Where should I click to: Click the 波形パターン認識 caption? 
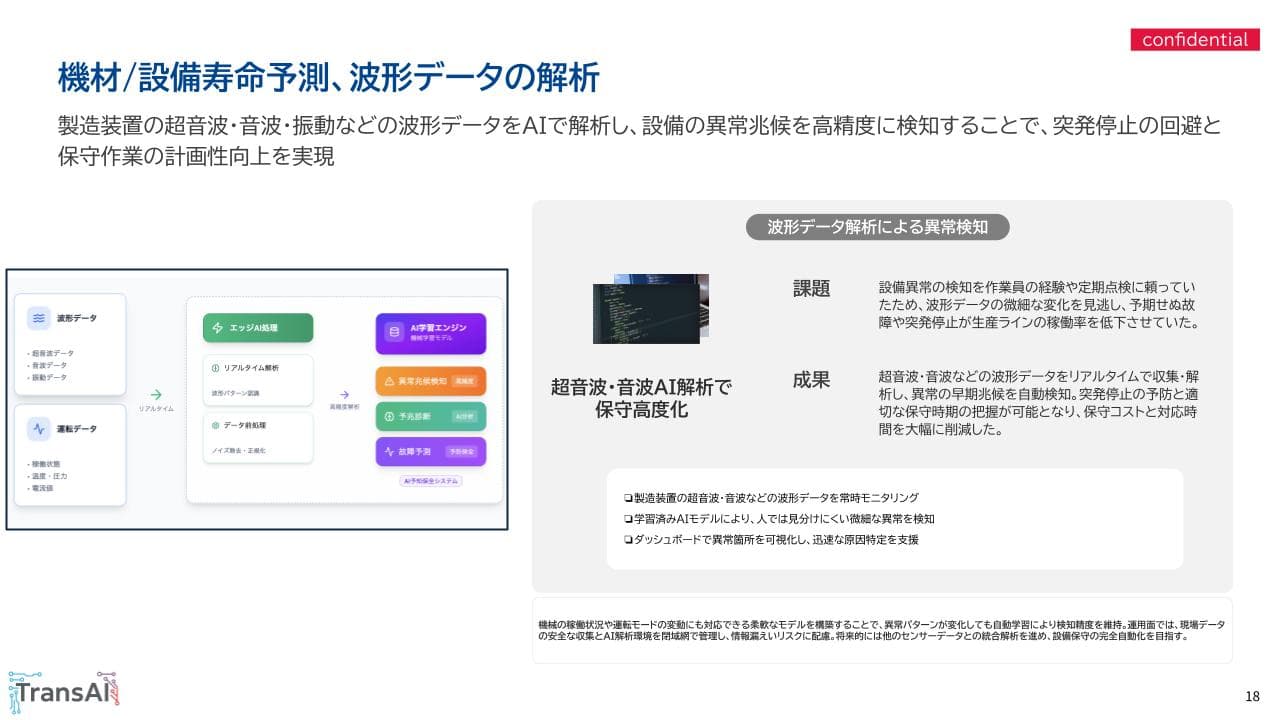235,394
